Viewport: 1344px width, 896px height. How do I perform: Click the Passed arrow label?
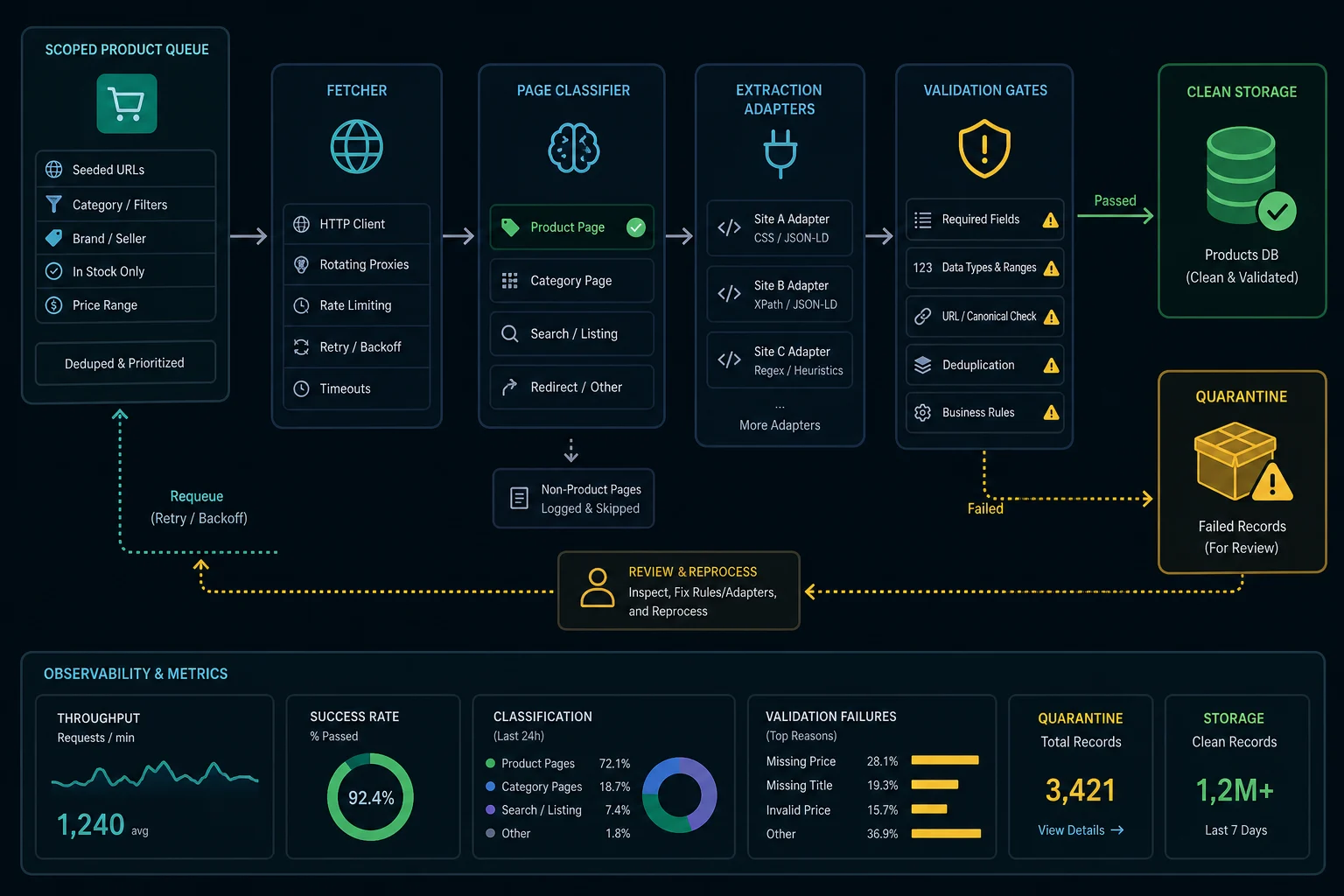pos(1115,200)
